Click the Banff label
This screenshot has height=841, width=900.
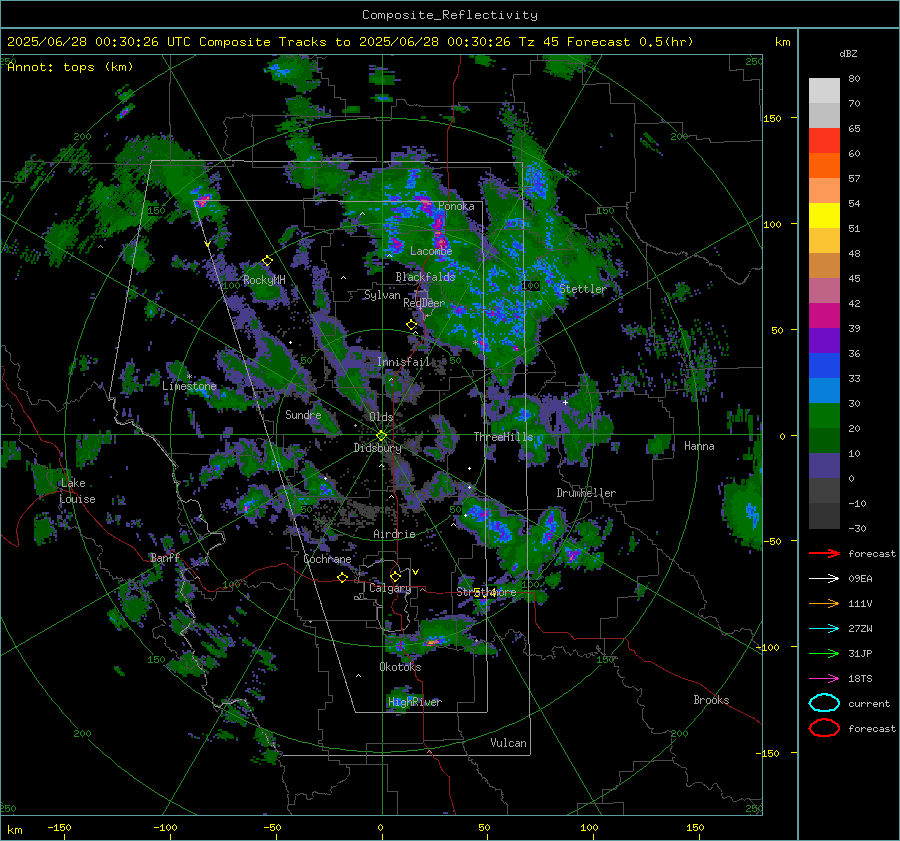tap(165, 558)
